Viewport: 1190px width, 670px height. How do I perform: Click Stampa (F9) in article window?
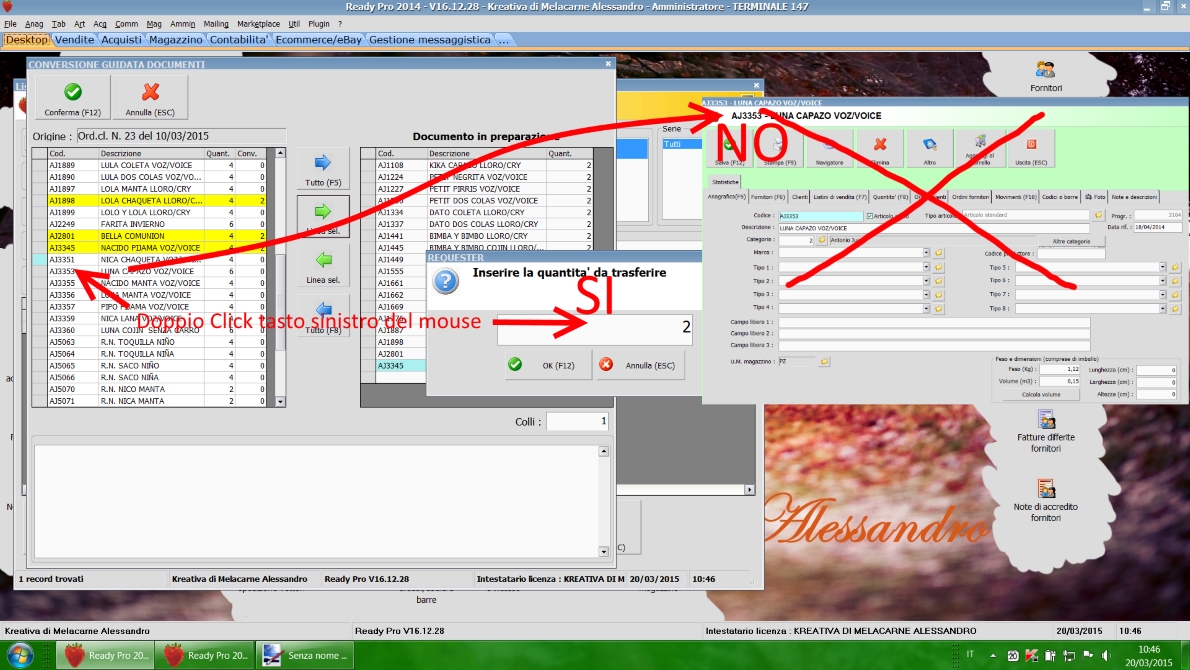pyautogui.click(x=779, y=149)
